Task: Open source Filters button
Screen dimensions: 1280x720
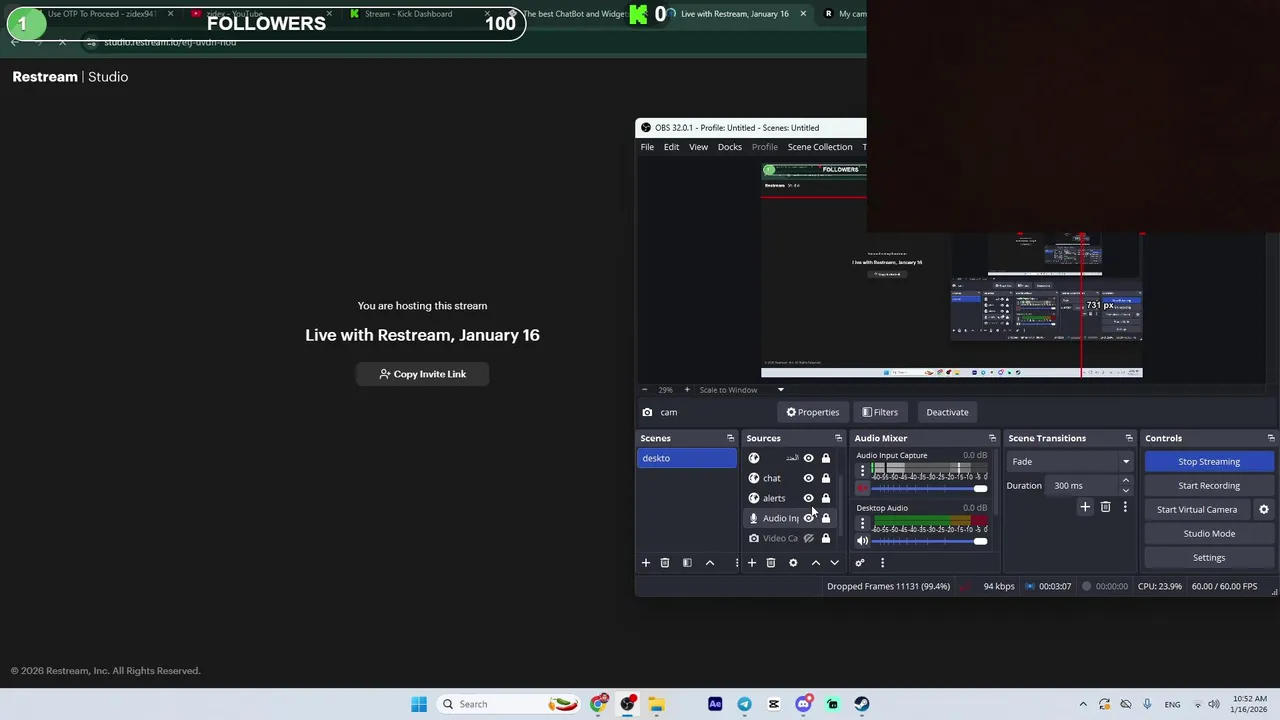Action: (x=880, y=412)
